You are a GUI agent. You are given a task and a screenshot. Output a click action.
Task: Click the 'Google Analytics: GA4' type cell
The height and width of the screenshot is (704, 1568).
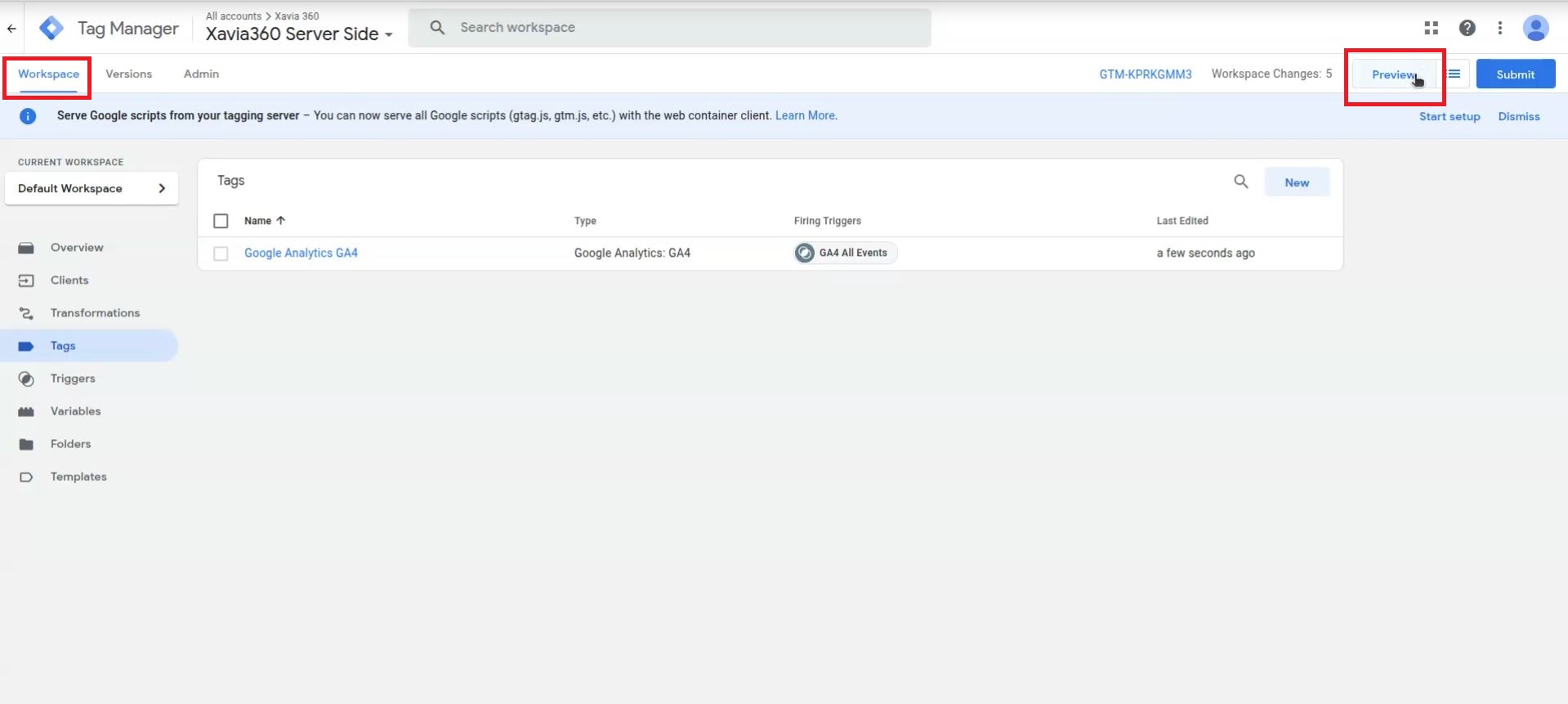tap(632, 253)
